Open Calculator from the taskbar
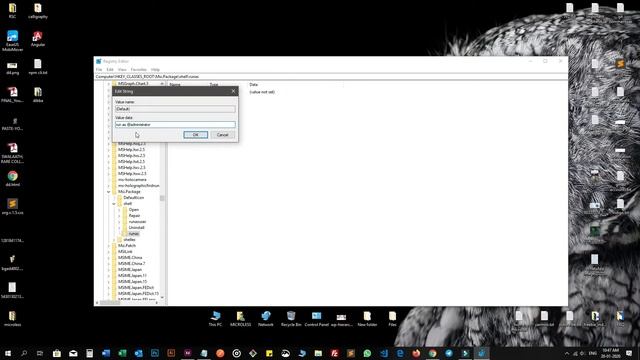Viewport: 640px width, 360px height. (x=89, y=353)
